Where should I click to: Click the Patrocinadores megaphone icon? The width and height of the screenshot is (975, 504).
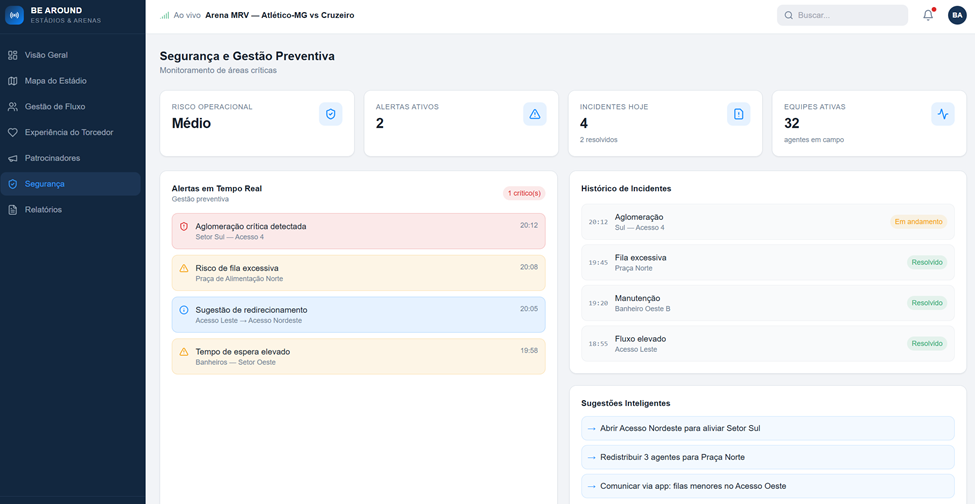(12, 158)
